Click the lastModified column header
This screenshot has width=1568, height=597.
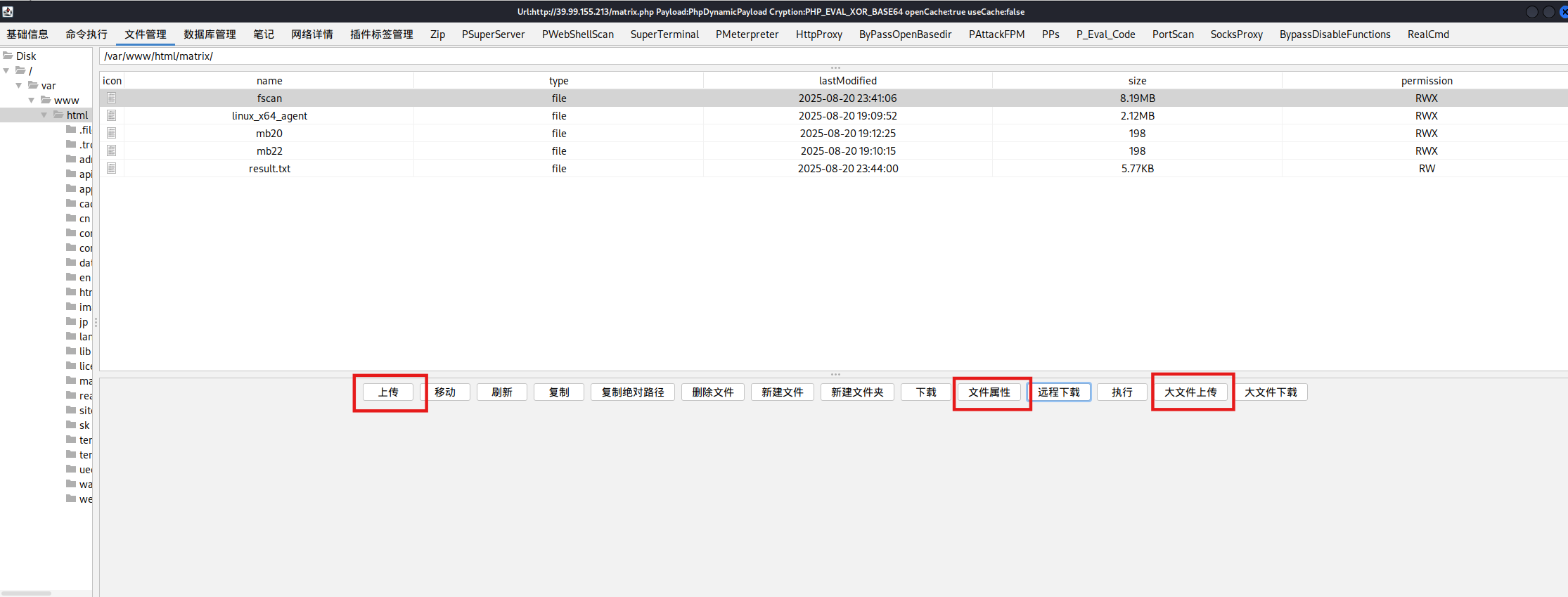coord(847,80)
